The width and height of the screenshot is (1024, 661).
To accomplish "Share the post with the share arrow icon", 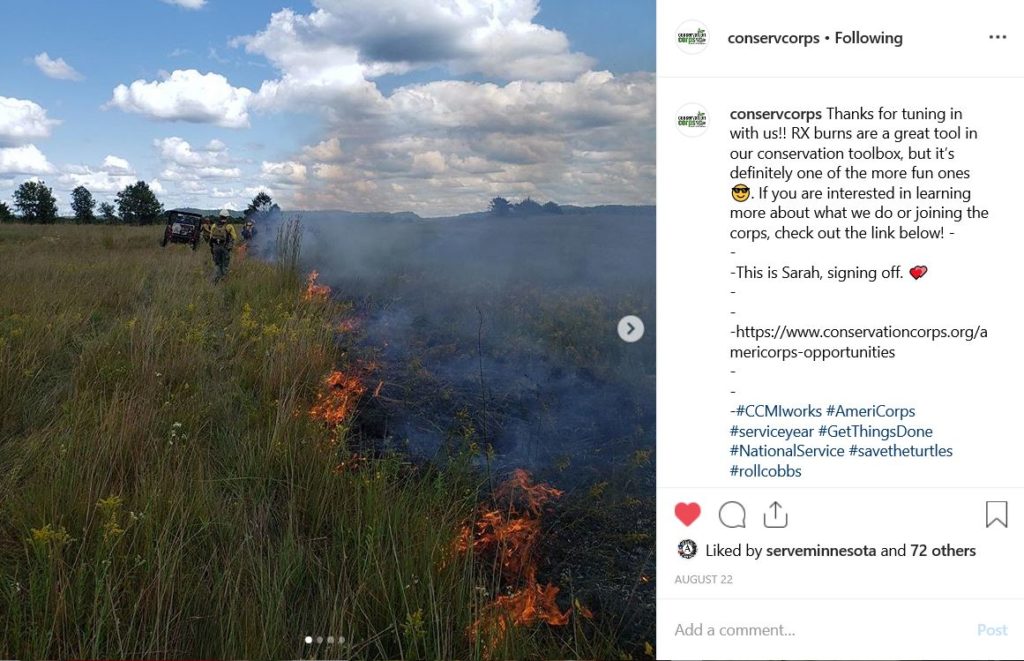I will click(775, 515).
